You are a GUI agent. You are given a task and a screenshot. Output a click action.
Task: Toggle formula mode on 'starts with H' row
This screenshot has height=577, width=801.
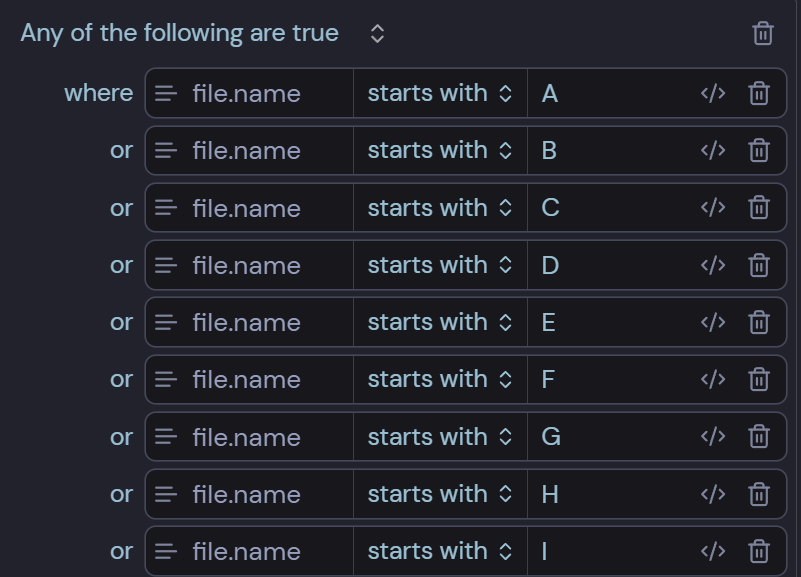pos(713,494)
